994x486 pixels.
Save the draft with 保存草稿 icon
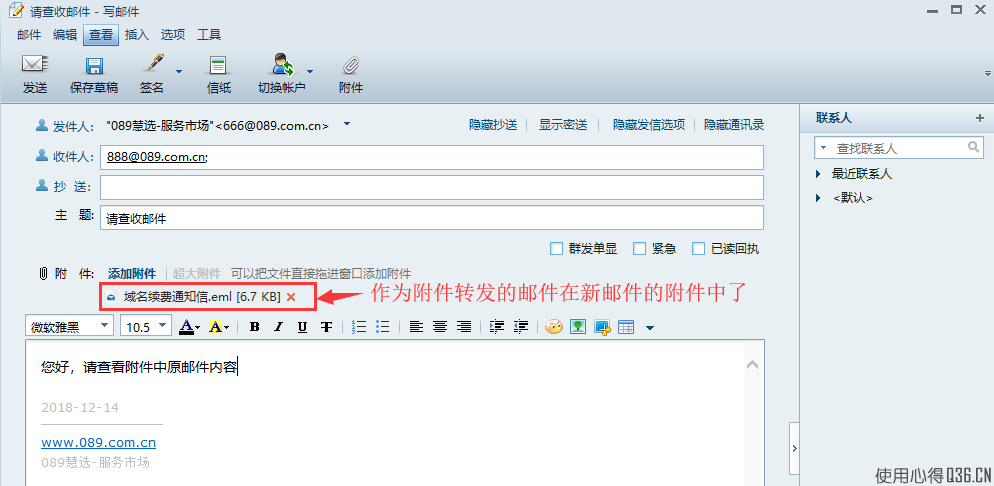94,65
